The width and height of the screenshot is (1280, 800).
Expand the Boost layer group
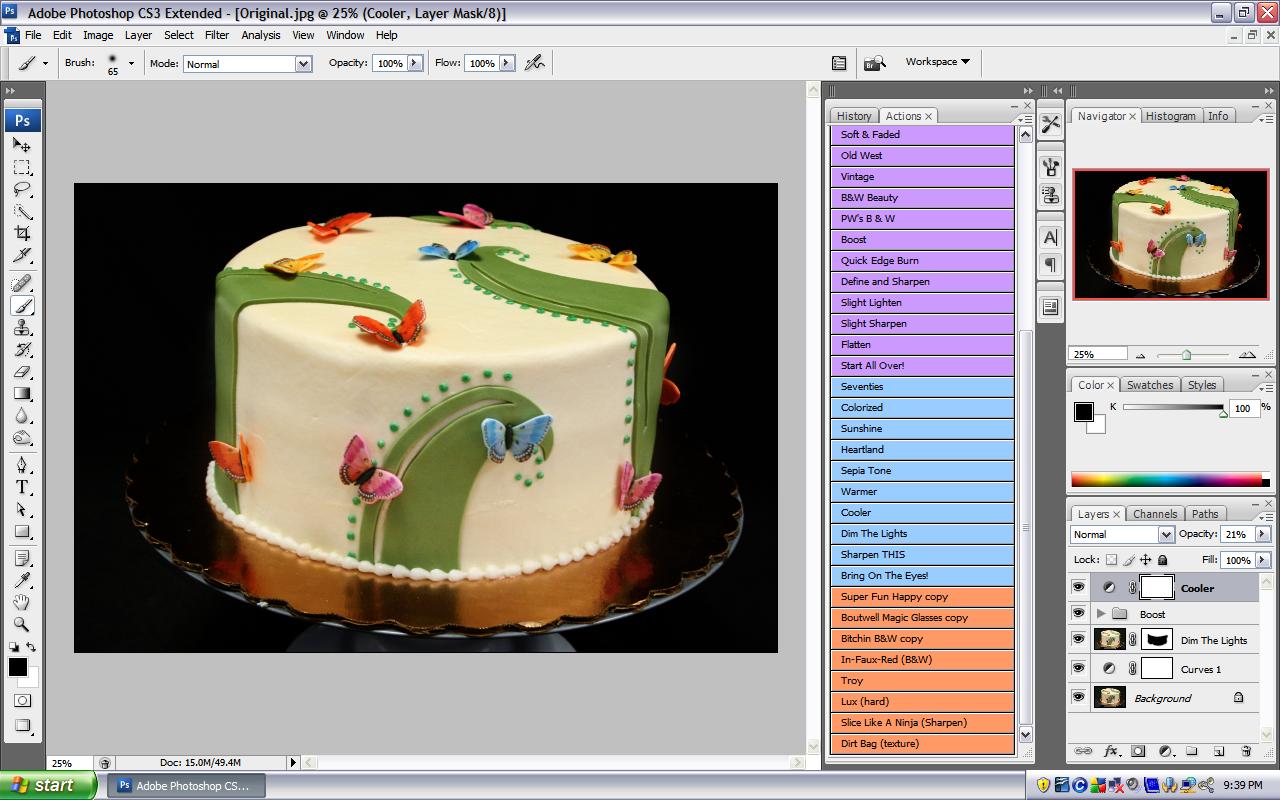1101,614
